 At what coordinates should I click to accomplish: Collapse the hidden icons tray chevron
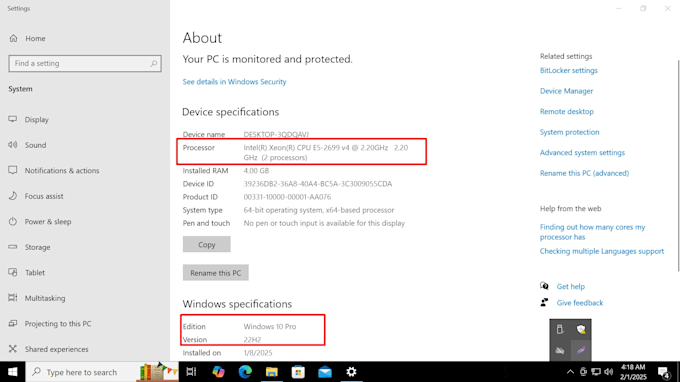[x=570, y=372]
